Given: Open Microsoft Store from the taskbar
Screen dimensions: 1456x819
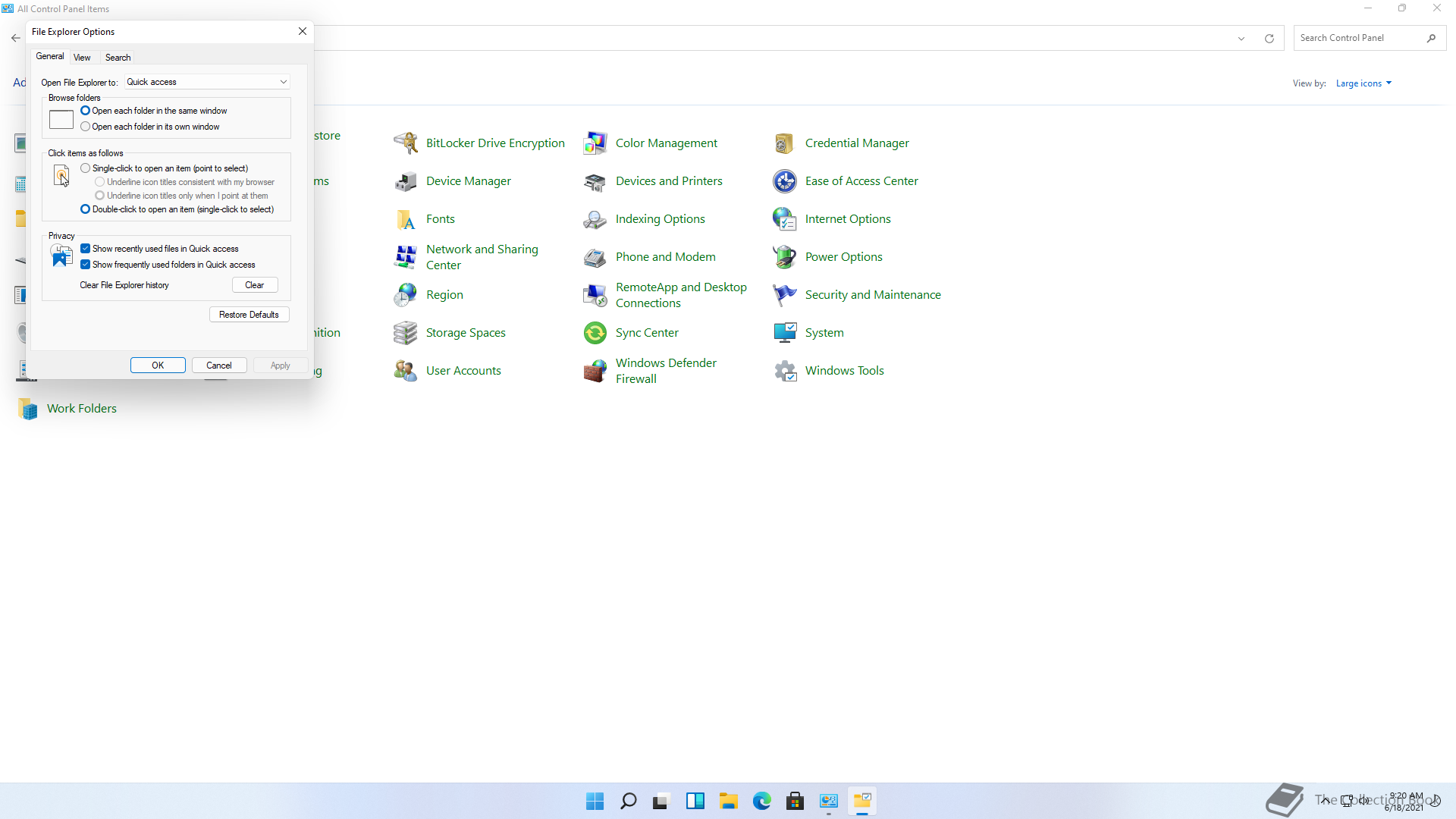Looking at the screenshot, I should [x=795, y=801].
